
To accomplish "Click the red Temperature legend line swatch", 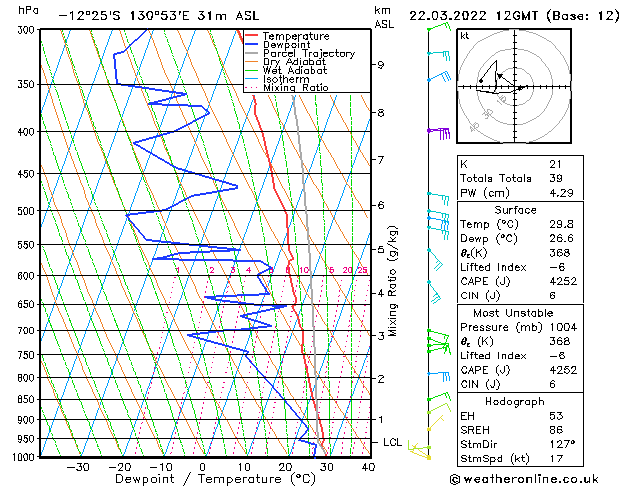I will tap(251, 36).
